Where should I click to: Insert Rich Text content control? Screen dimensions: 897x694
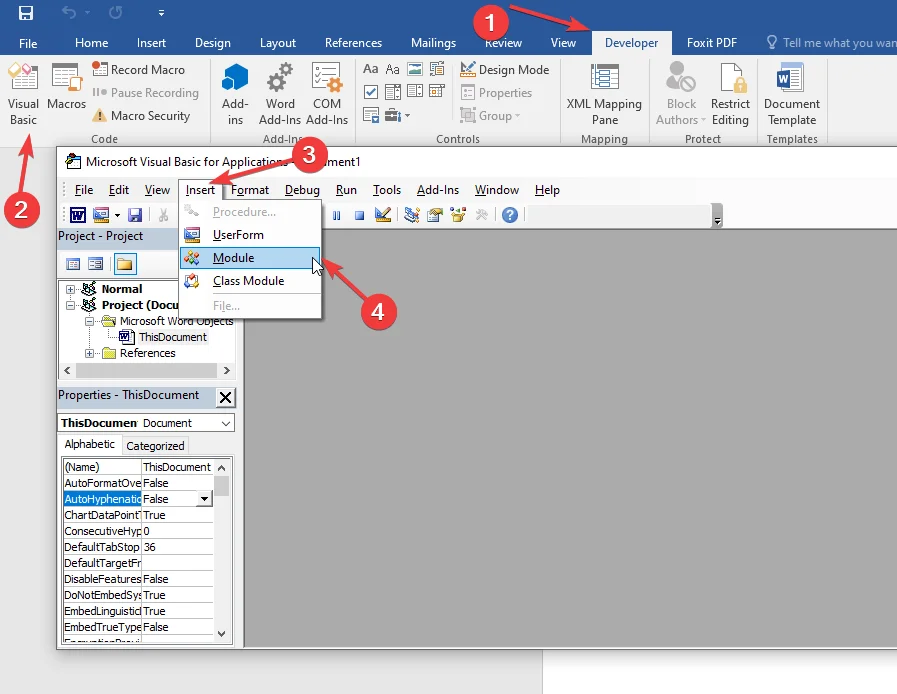pos(370,69)
